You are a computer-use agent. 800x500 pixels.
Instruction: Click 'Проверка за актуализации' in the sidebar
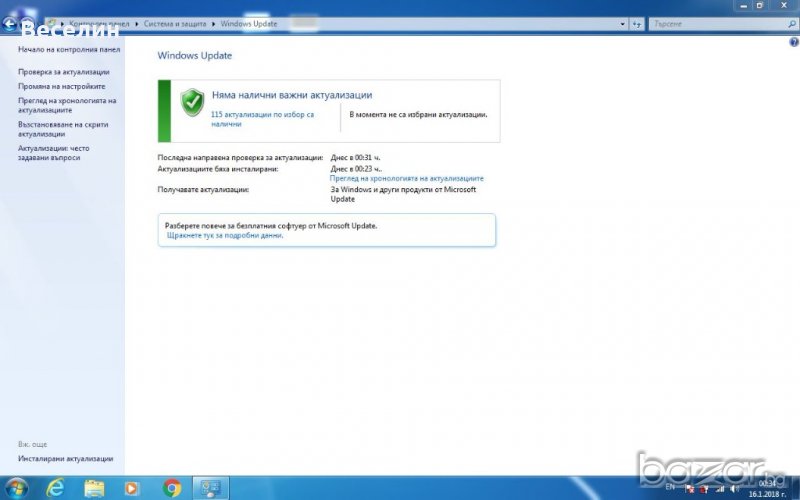[64, 72]
